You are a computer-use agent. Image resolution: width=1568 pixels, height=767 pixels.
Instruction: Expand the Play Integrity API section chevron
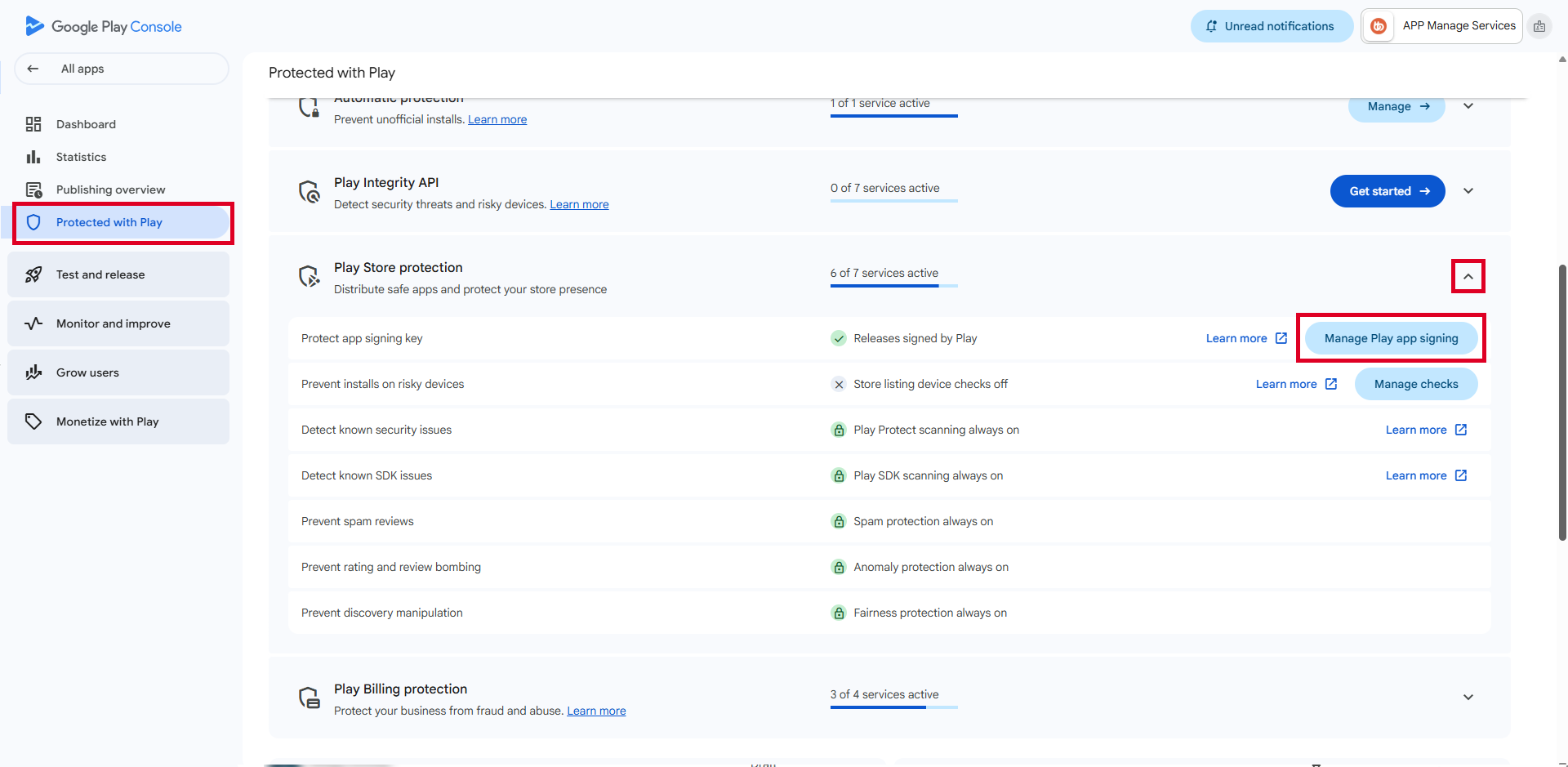pyautogui.click(x=1468, y=191)
